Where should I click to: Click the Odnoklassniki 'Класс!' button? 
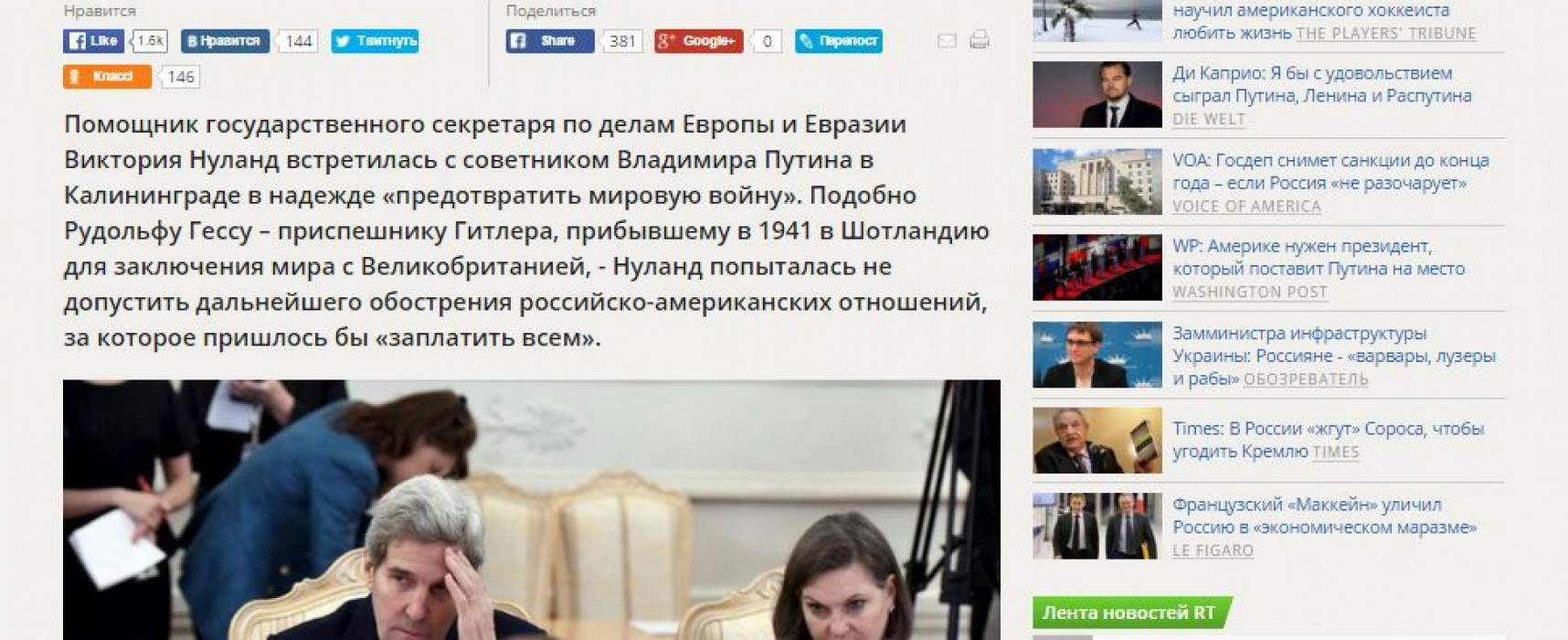pyautogui.click(x=107, y=77)
